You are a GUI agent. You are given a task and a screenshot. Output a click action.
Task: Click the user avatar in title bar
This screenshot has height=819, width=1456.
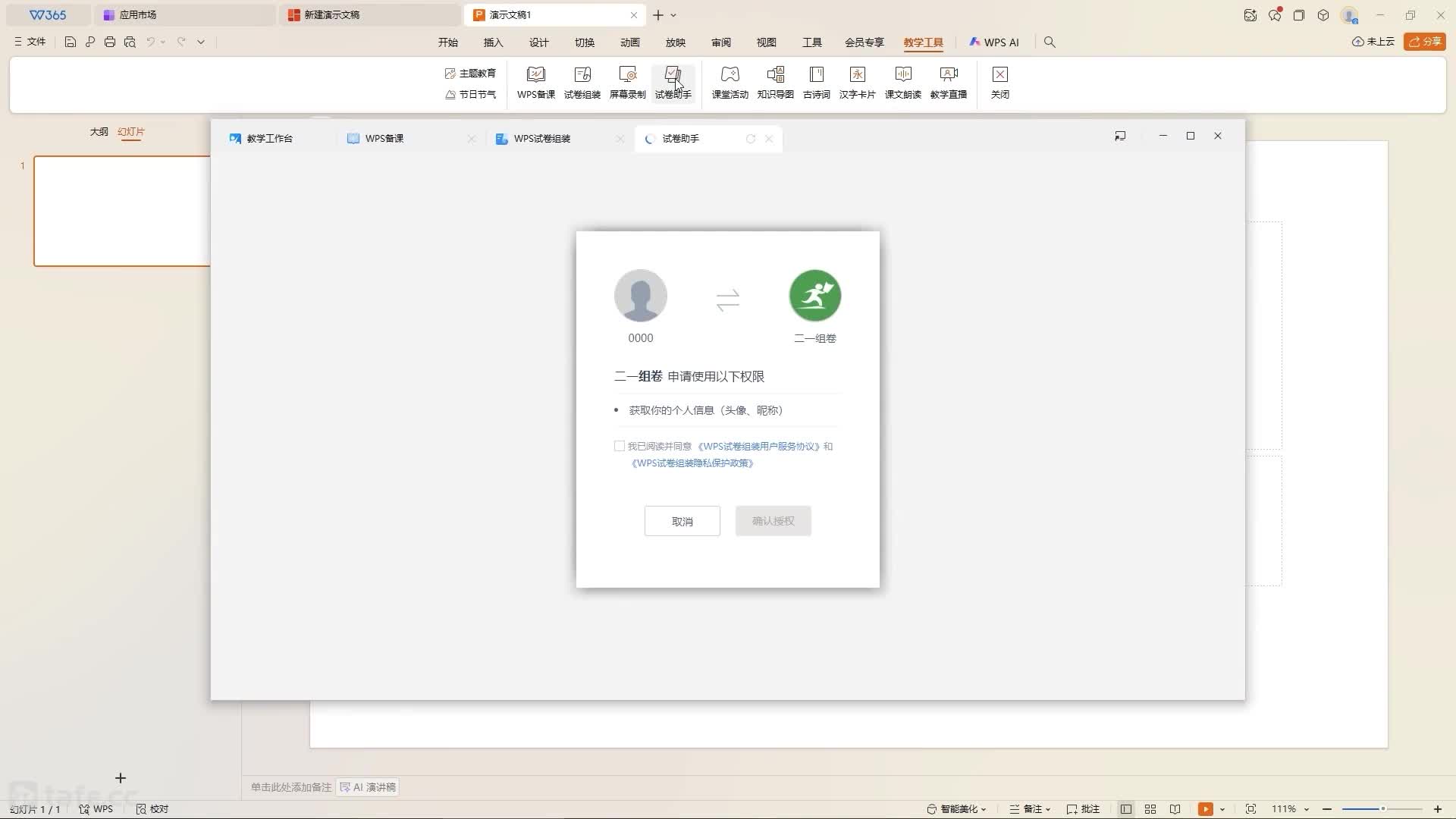[1349, 15]
